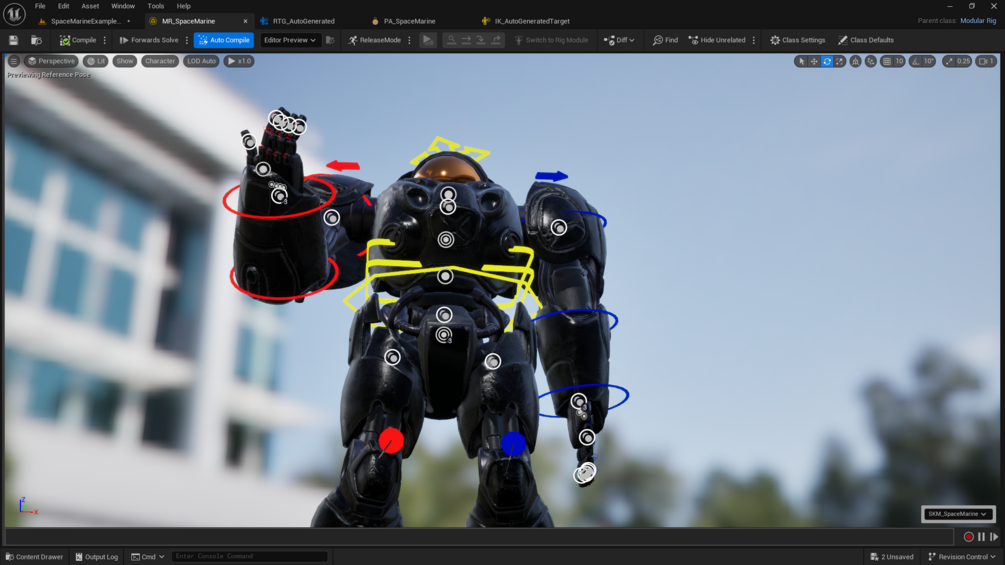Image resolution: width=1005 pixels, height=565 pixels.
Task: Click Forwards Solve button
Action: click(149, 40)
